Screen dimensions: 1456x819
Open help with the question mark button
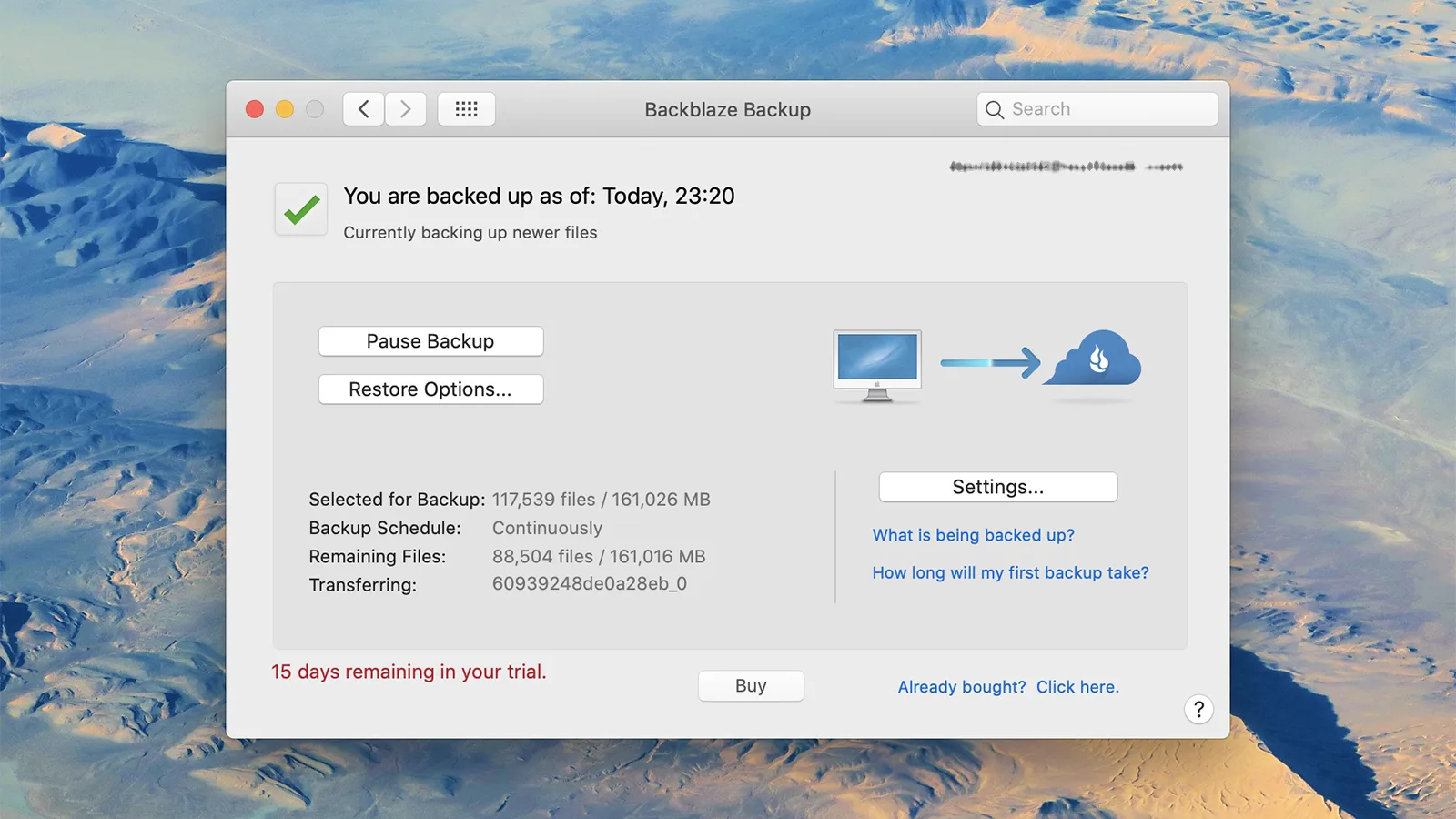click(x=1198, y=710)
